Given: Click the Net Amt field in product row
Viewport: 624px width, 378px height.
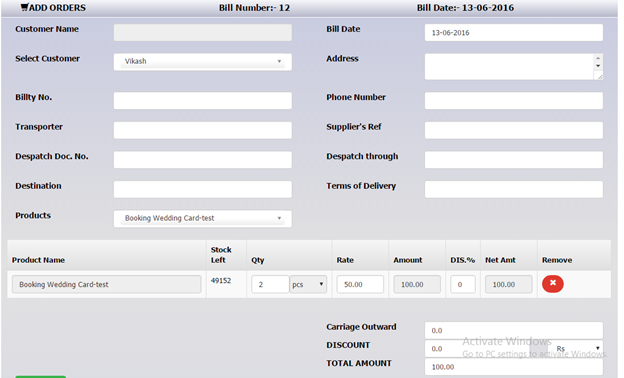Looking at the screenshot, I should [x=509, y=284].
